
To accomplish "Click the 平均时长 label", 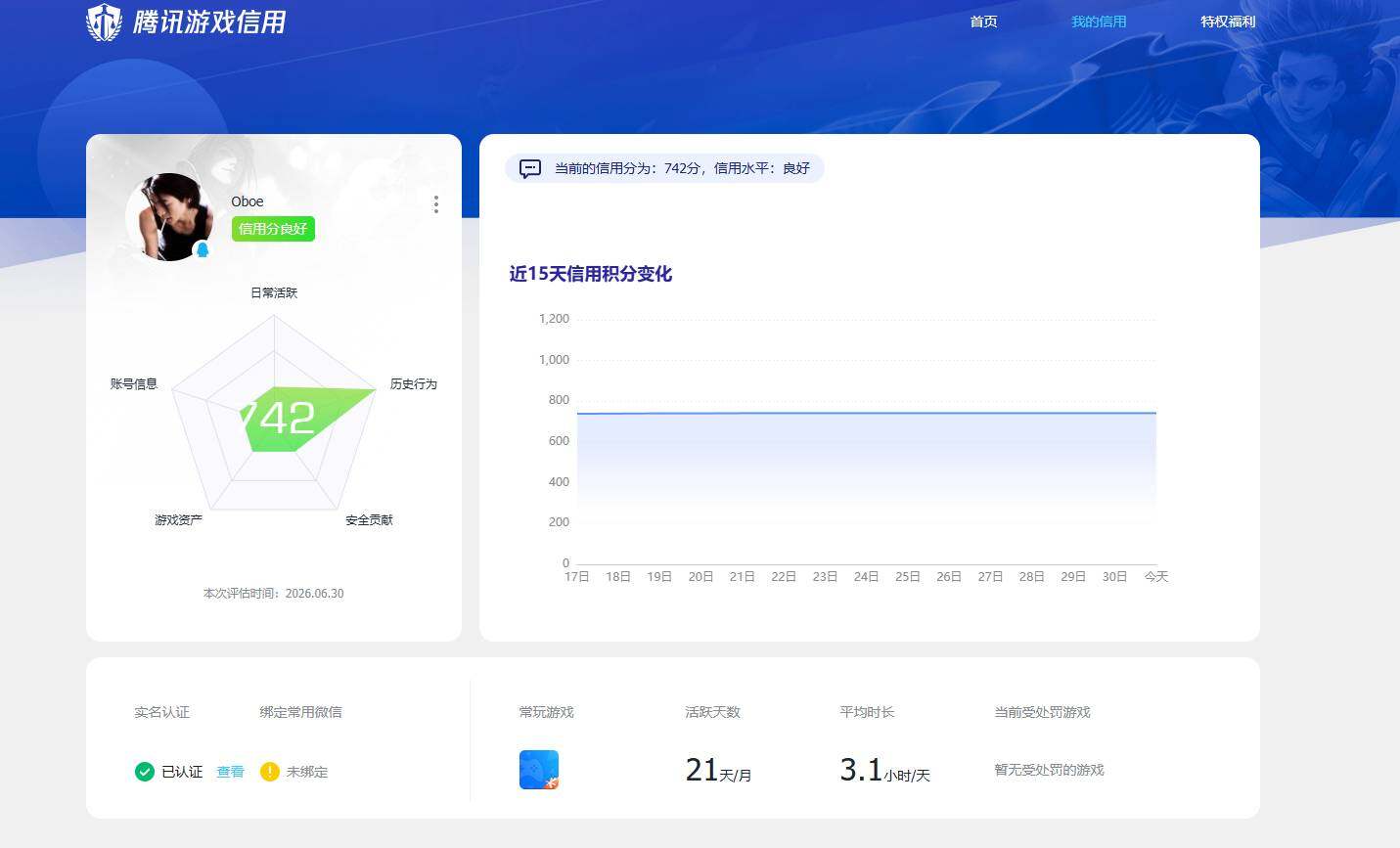I will pos(867,712).
